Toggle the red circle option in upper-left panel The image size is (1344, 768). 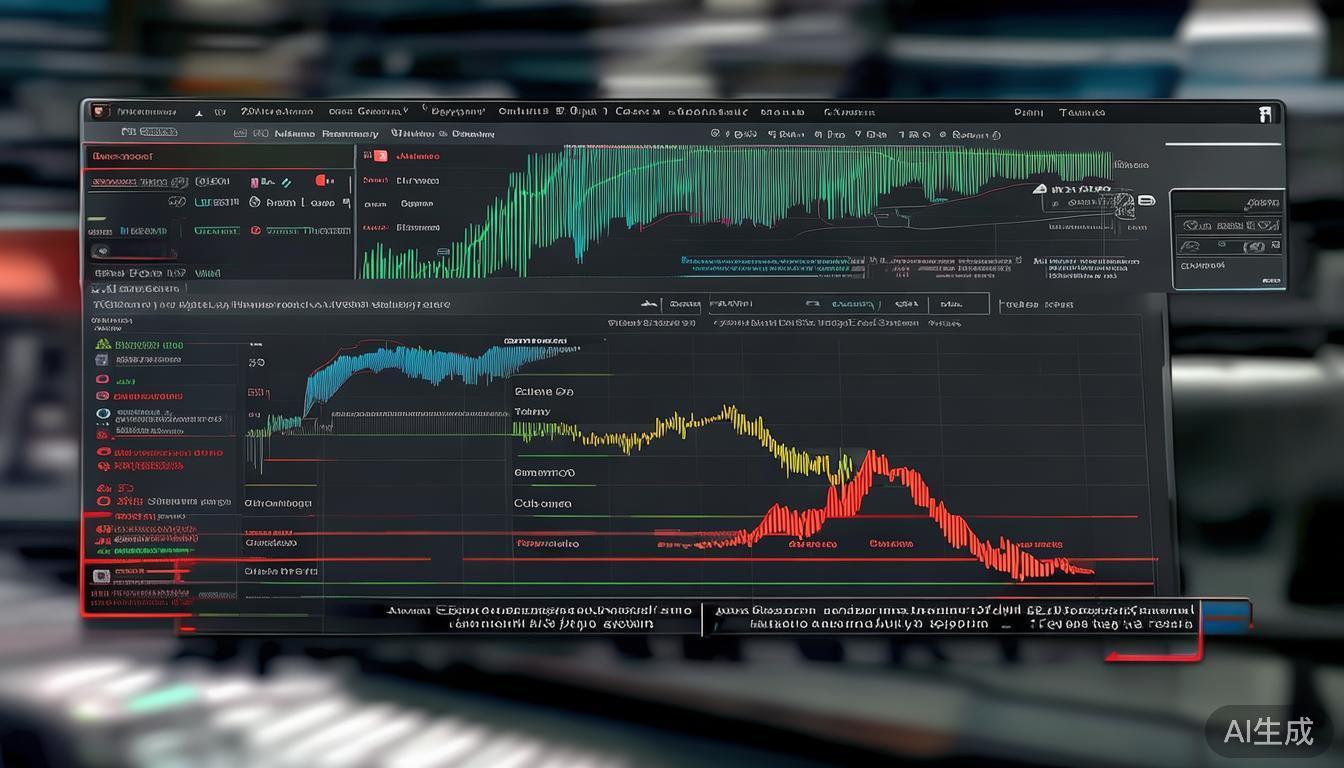point(256,230)
